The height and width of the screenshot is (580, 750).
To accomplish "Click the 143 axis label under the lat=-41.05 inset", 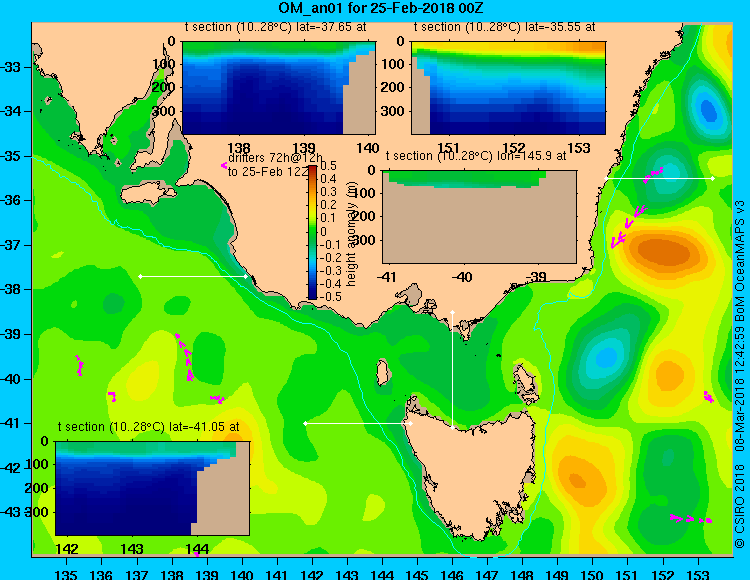I will (x=132, y=548).
